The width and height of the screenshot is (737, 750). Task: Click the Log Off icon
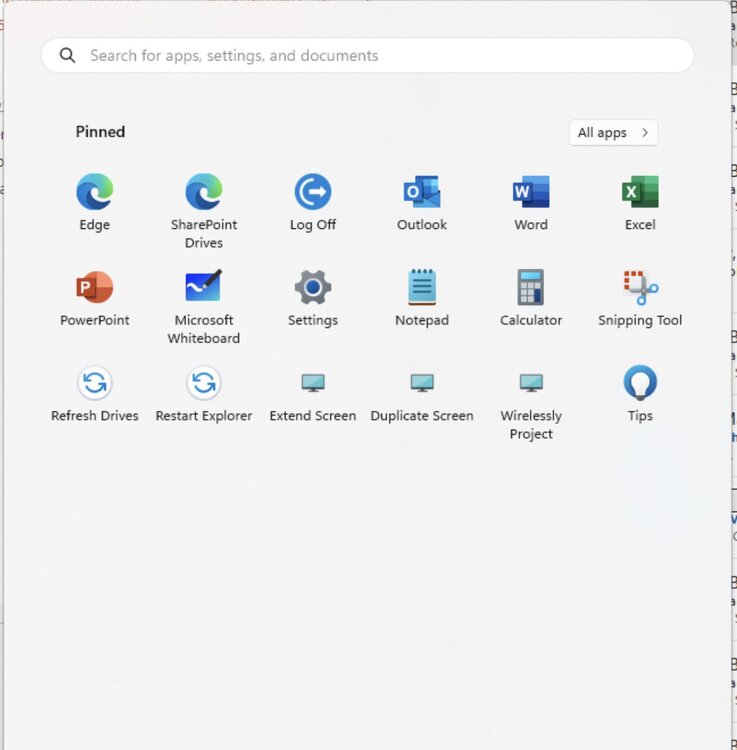[313, 192]
